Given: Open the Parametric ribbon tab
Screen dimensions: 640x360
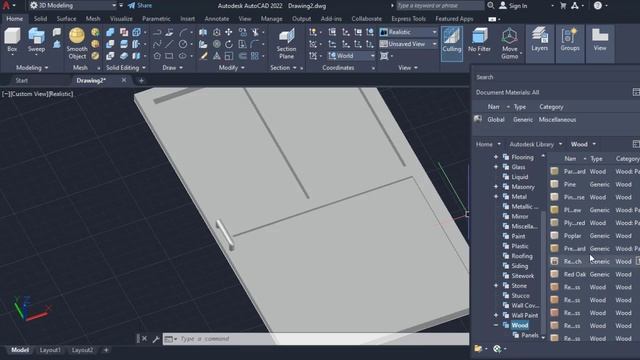Looking at the screenshot, I should 156,19.
